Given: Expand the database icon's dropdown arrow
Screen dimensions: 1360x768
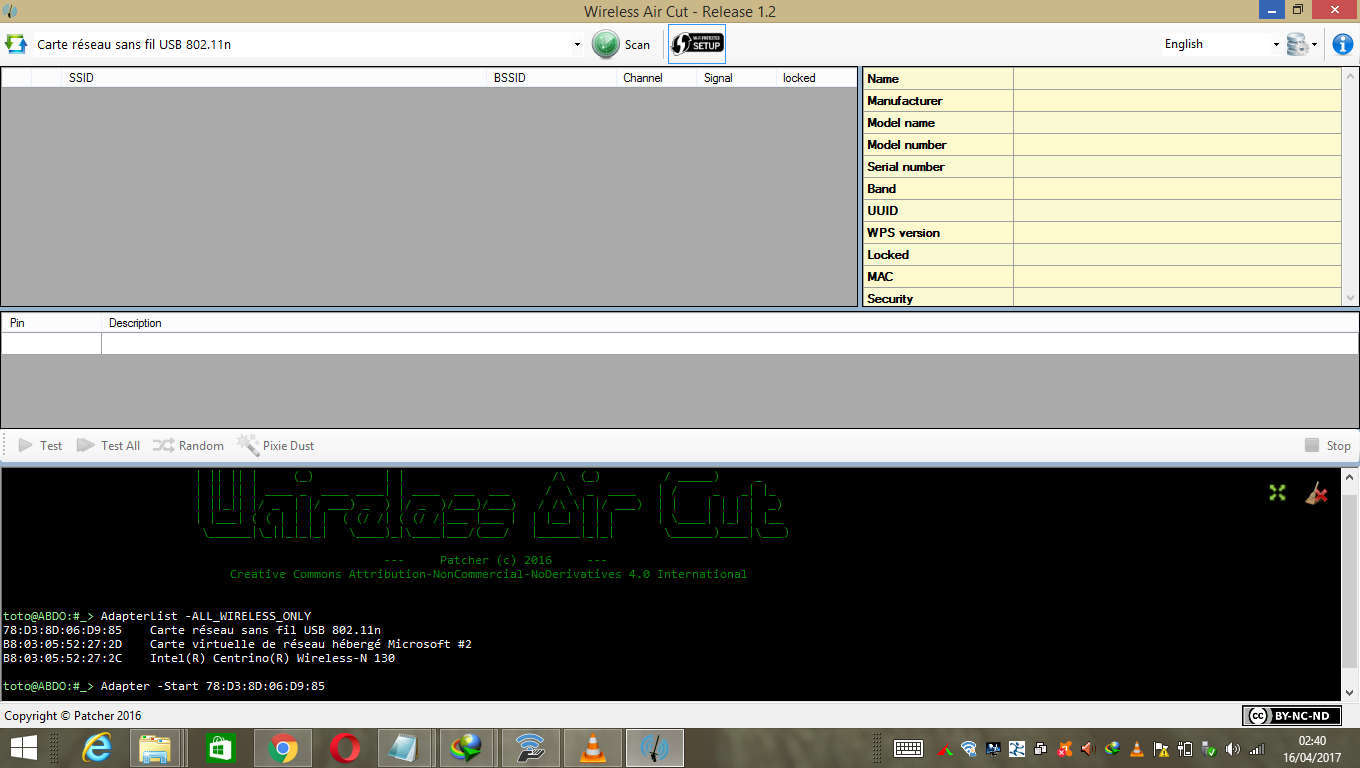Looking at the screenshot, I should (1314, 45).
